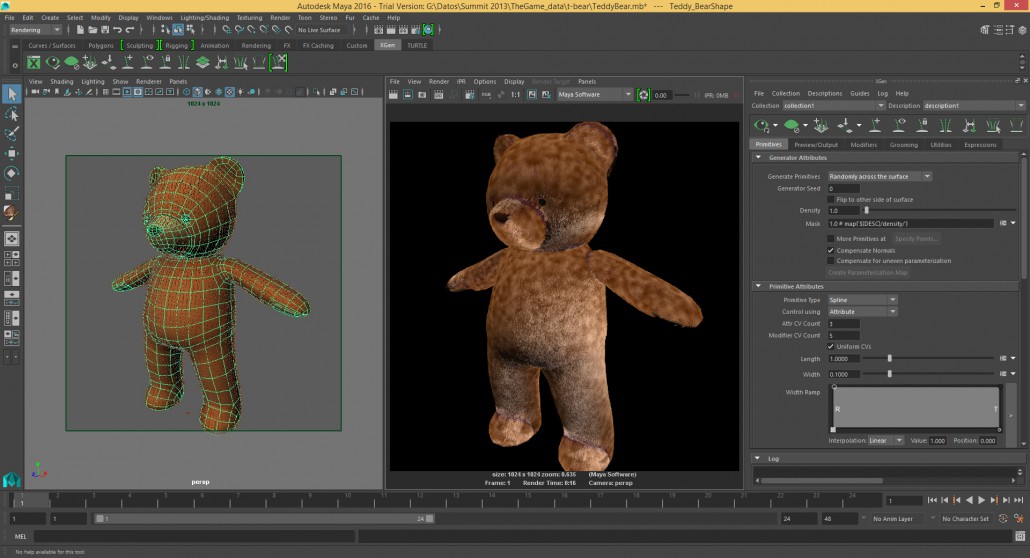Click the animation preferences icon near character set
The width and height of the screenshot is (1030, 558).
pyautogui.click(x=1017, y=519)
